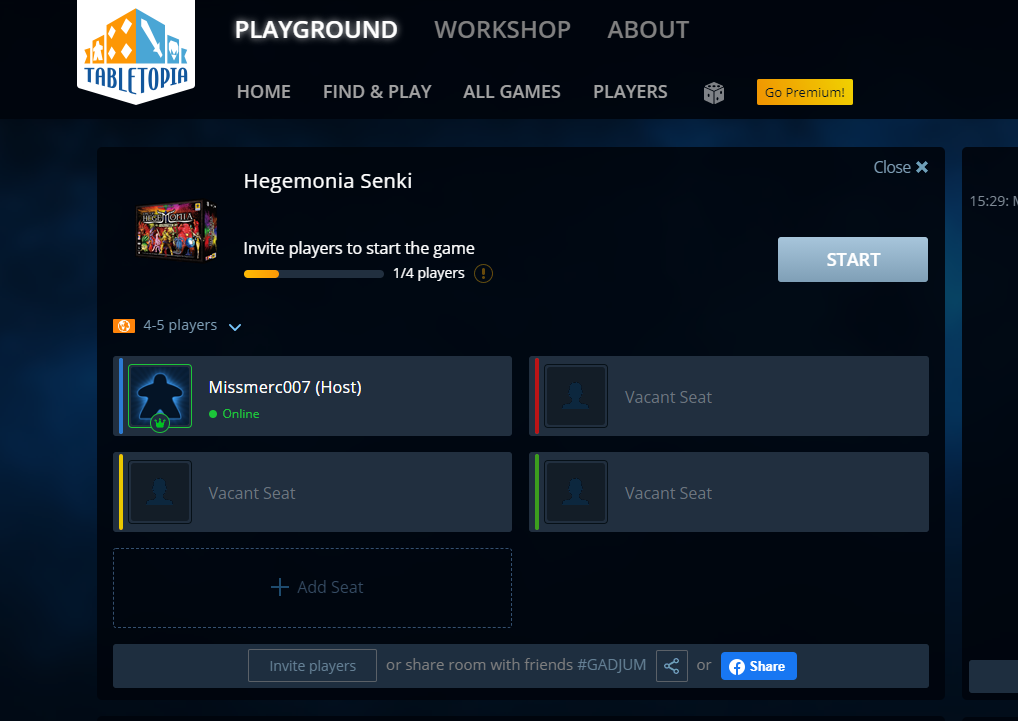Click the Missmerc007 (Host) name

tap(285, 387)
